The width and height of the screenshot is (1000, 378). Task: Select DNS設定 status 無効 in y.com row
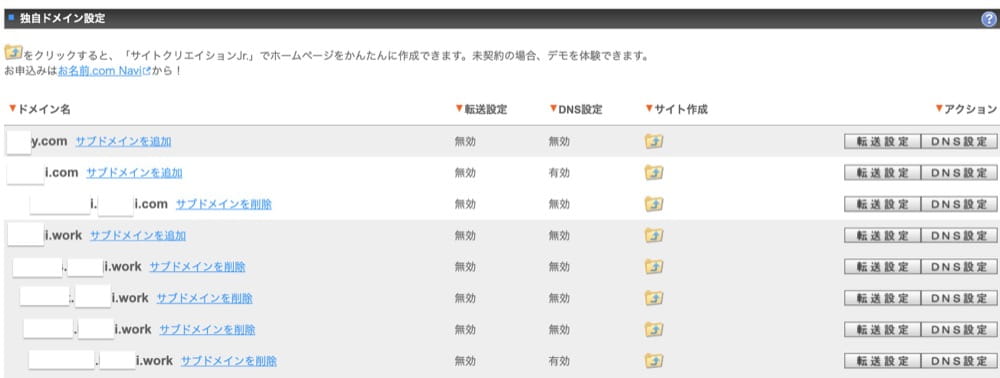tap(559, 142)
